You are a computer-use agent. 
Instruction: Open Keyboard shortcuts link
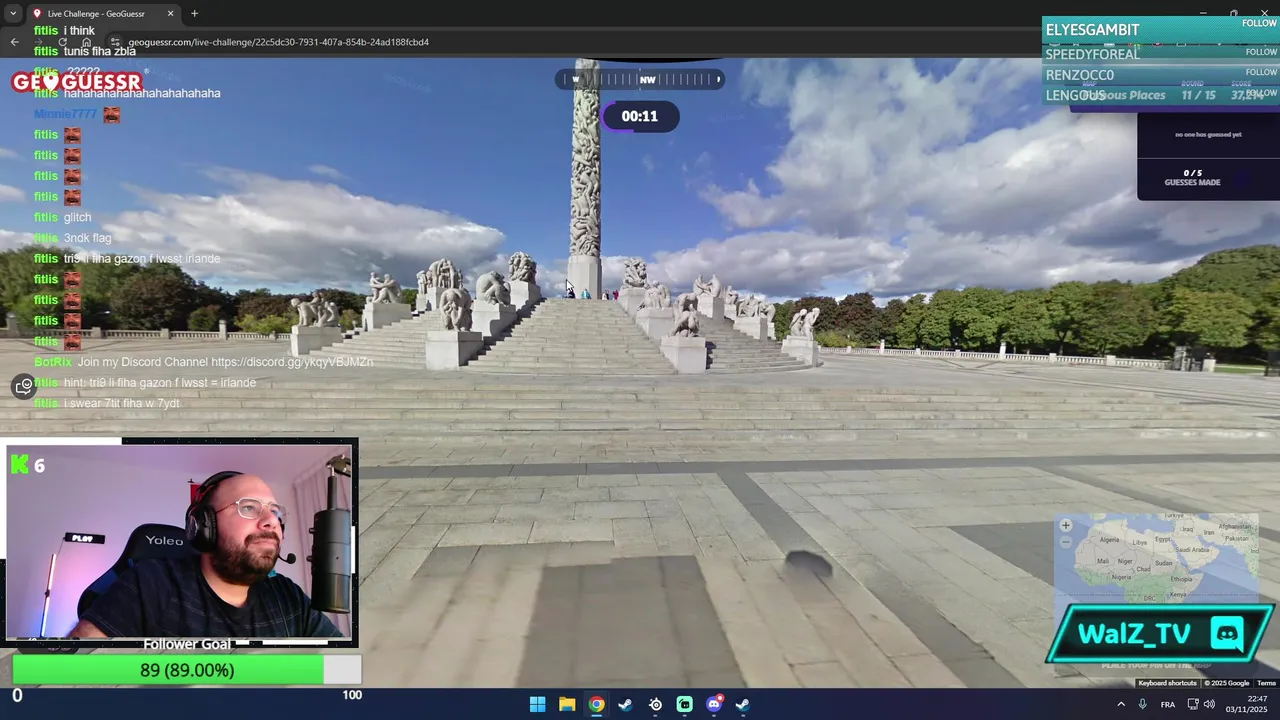point(1167,683)
